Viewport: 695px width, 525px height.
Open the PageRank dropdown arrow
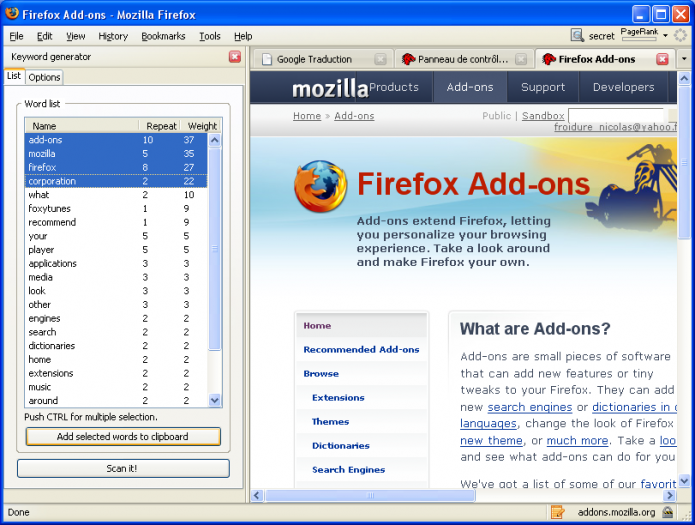(665, 35)
